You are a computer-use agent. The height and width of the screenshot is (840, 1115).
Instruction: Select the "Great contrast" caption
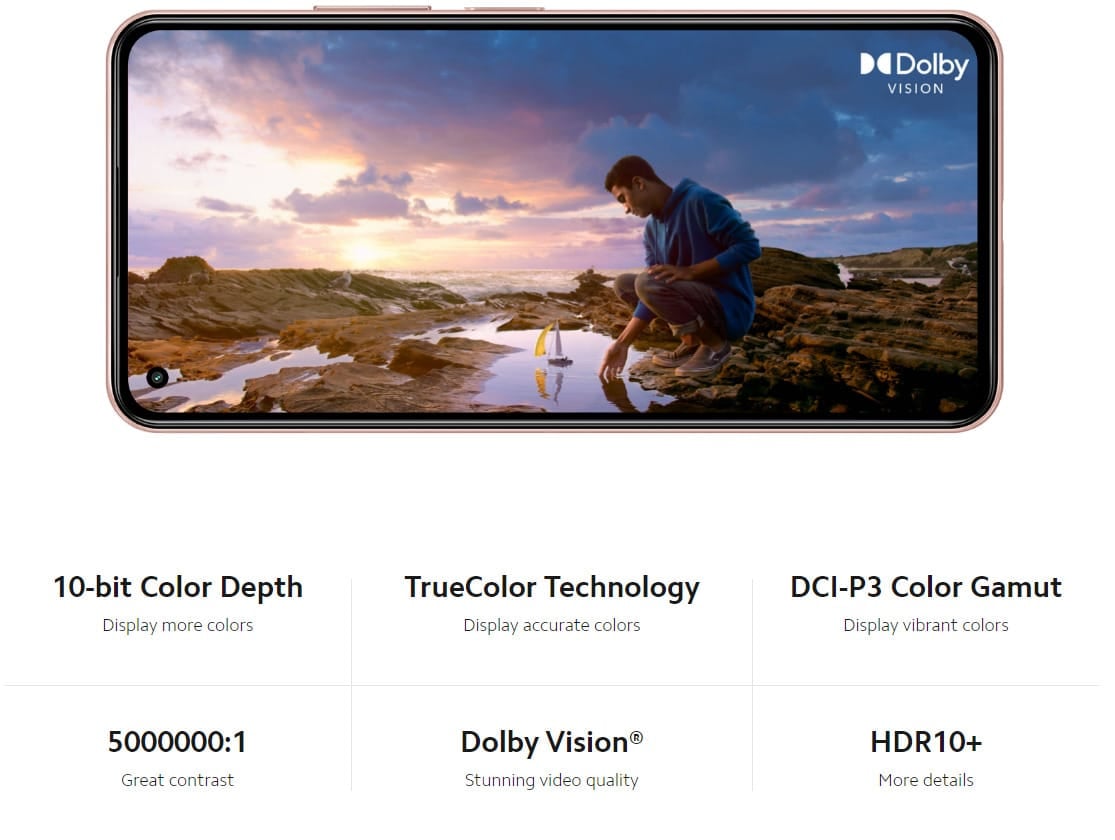point(177,780)
